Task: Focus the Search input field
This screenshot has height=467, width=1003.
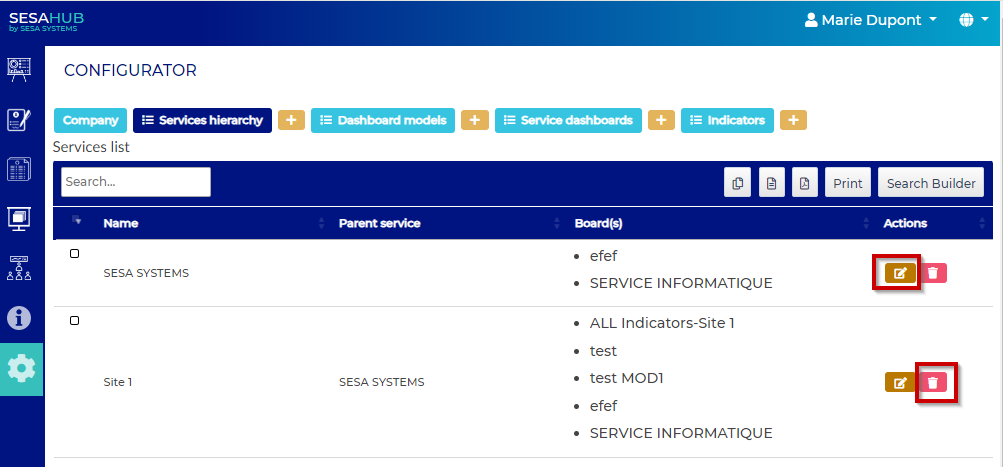Action: click(136, 182)
